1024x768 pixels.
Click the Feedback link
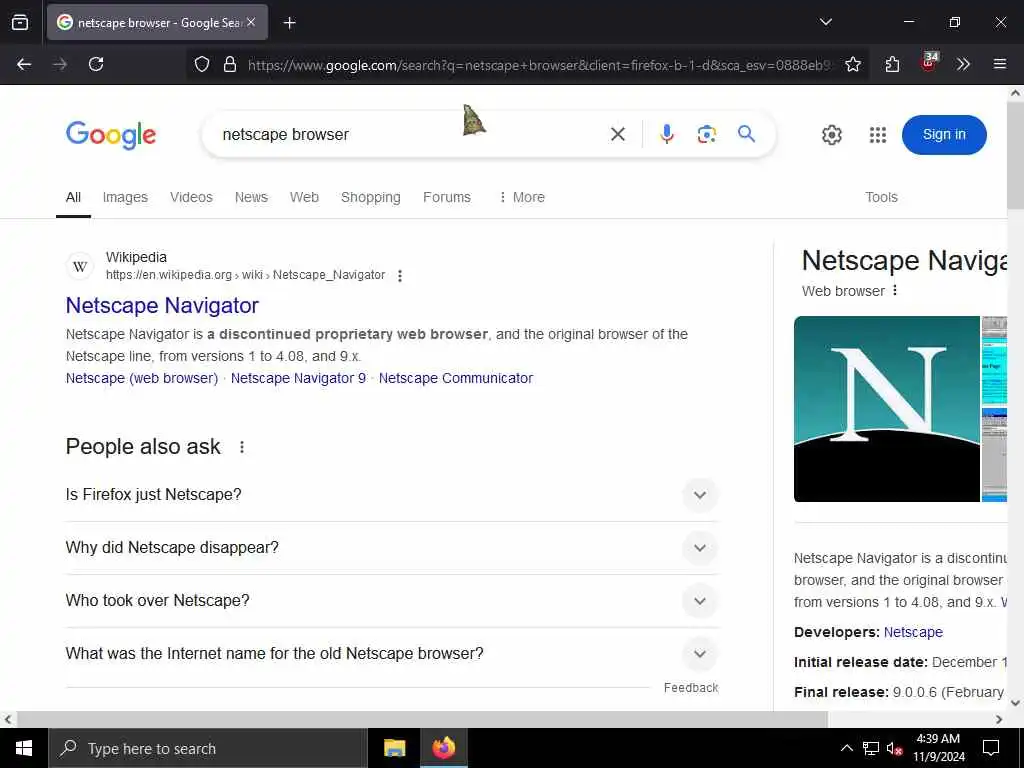[691, 688]
